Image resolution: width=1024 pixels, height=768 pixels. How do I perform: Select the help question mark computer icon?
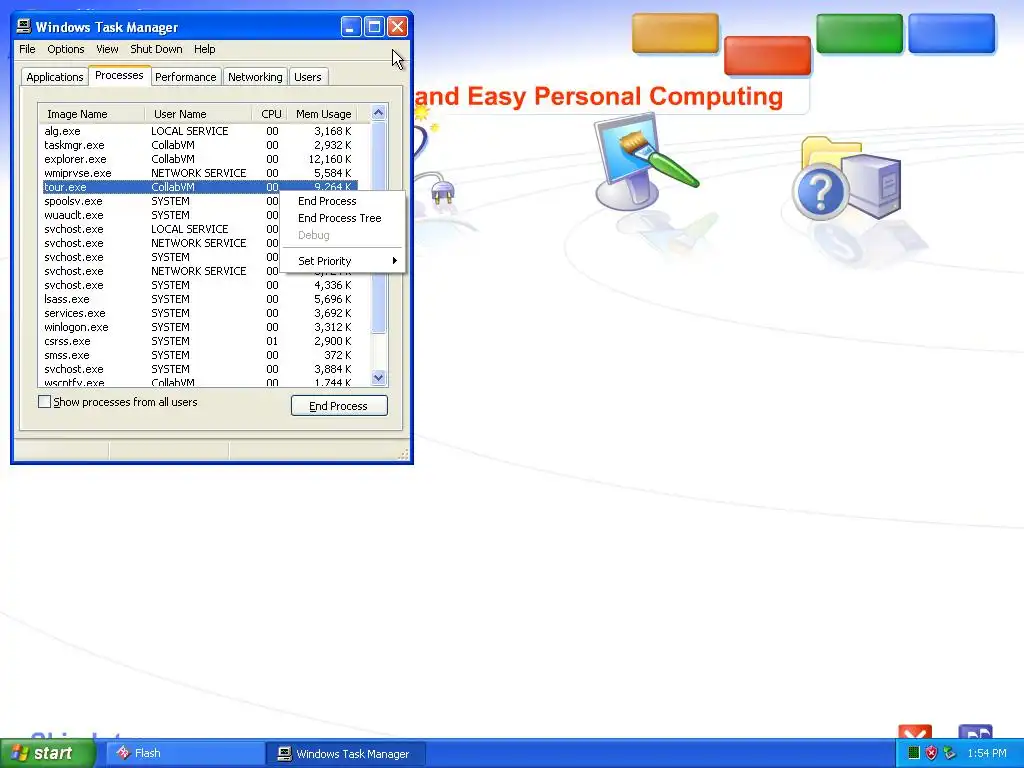pyautogui.click(x=847, y=179)
